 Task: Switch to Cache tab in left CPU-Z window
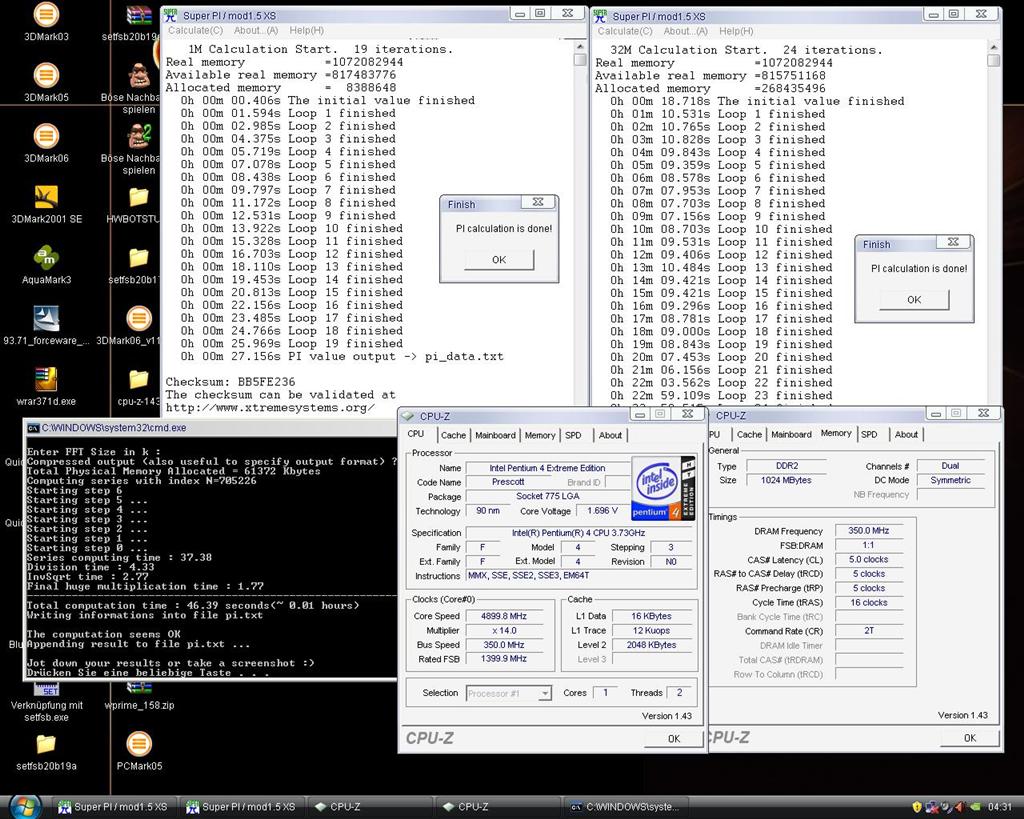(x=453, y=436)
